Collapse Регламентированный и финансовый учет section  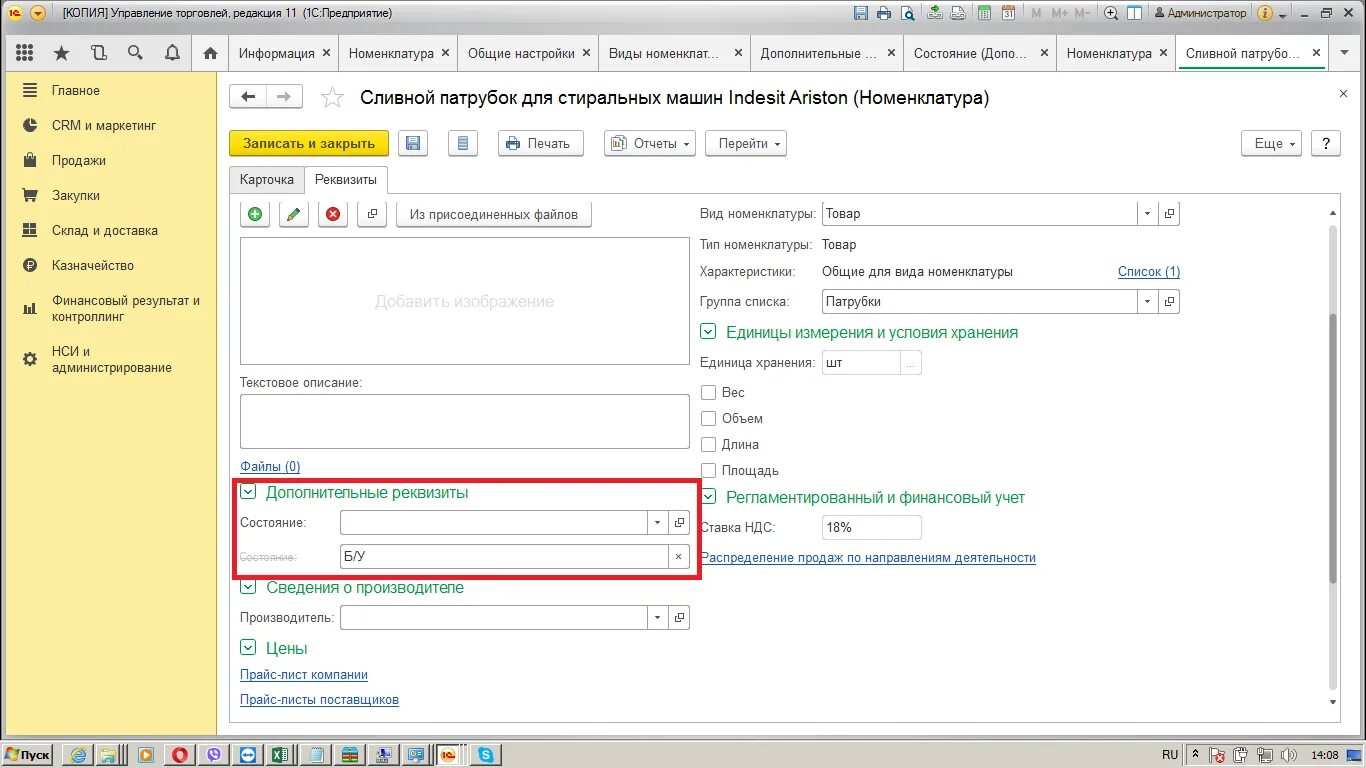point(709,497)
